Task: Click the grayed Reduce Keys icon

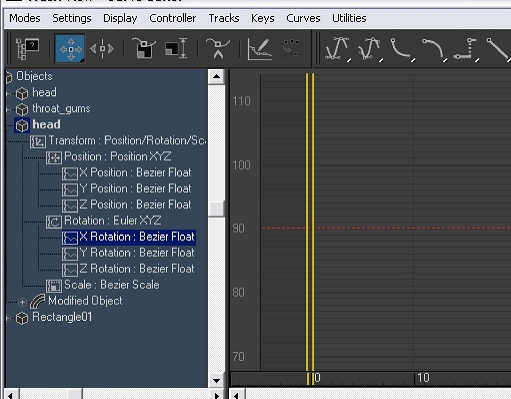Action: point(291,49)
